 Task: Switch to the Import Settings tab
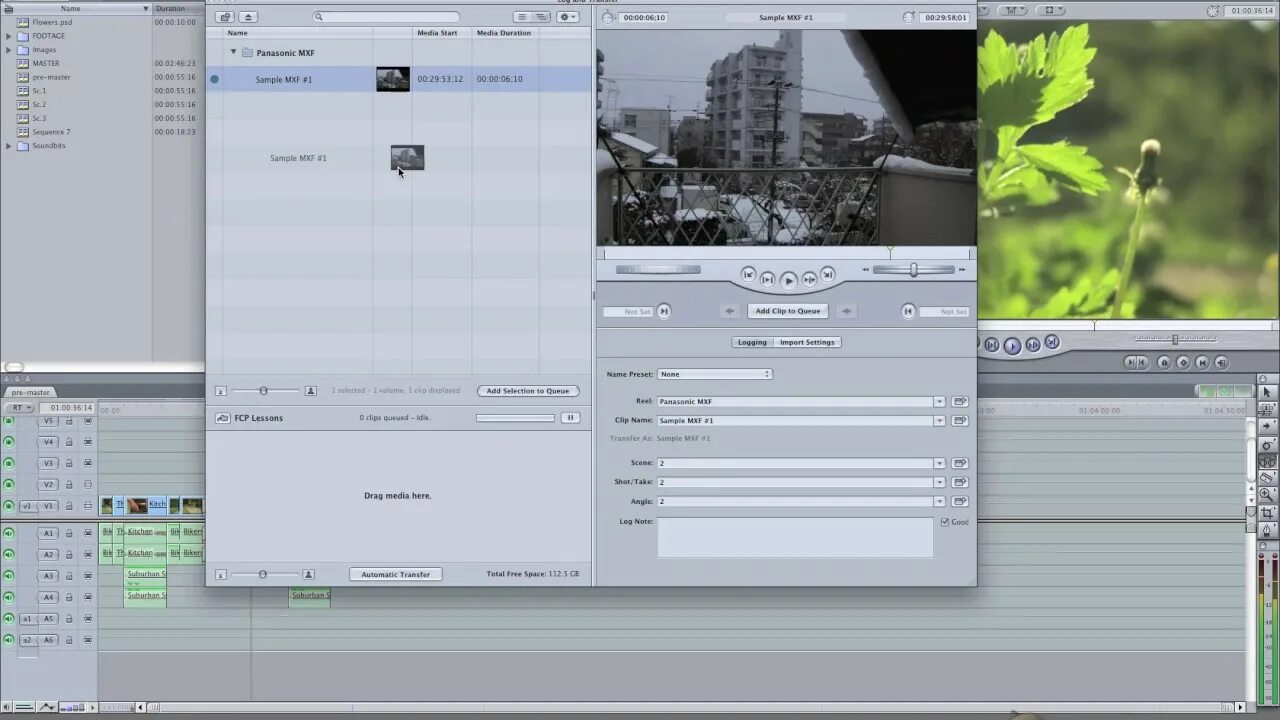[x=807, y=342]
